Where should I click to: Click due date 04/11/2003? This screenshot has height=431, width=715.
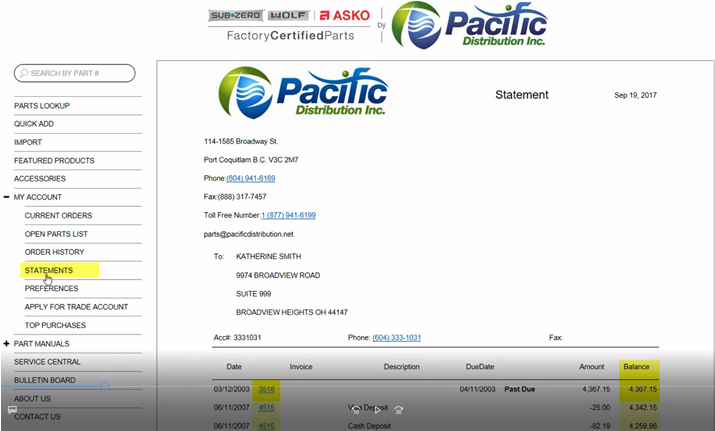click(477, 389)
